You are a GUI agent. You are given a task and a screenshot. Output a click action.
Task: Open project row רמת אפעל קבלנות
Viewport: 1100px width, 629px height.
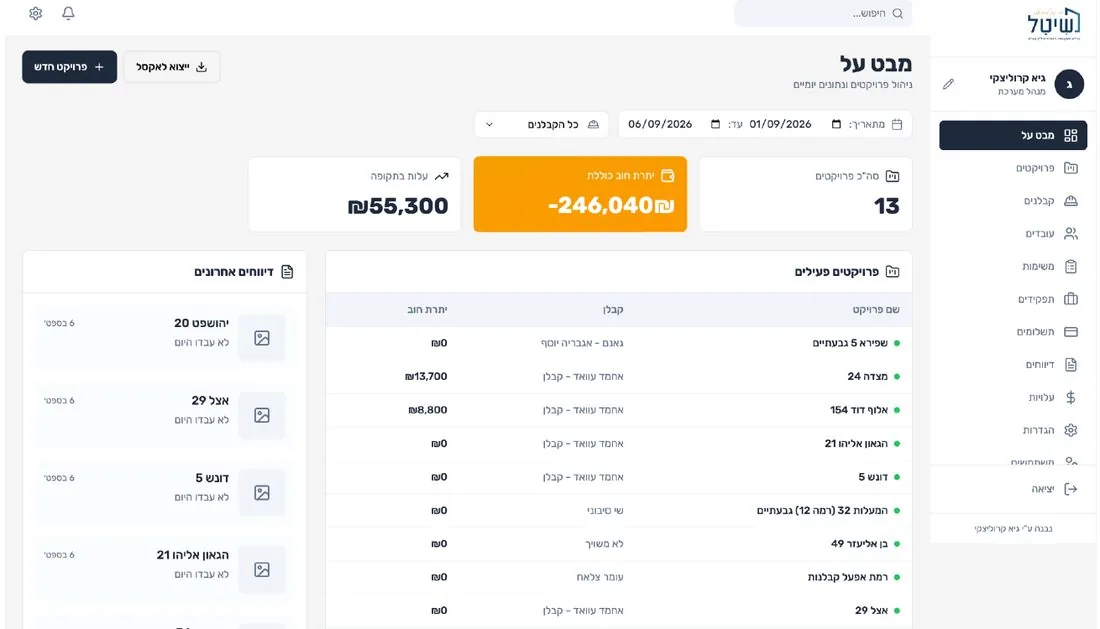619,577
